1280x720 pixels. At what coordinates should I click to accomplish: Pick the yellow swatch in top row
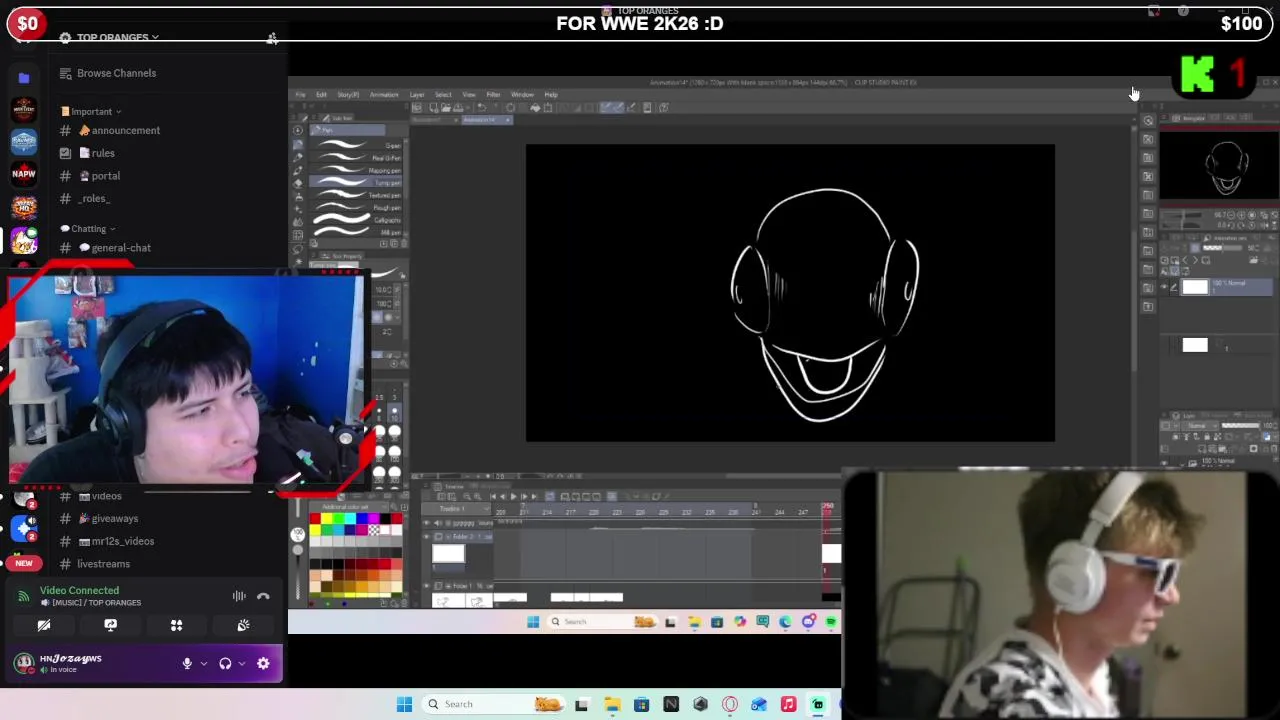tap(326, 518)
